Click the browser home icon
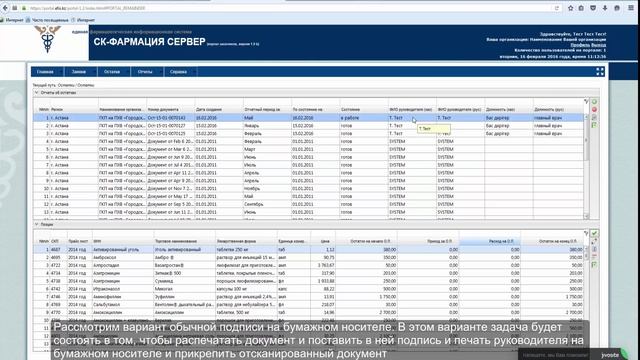Viewport: 640px width, 360px height. (617, 8)
